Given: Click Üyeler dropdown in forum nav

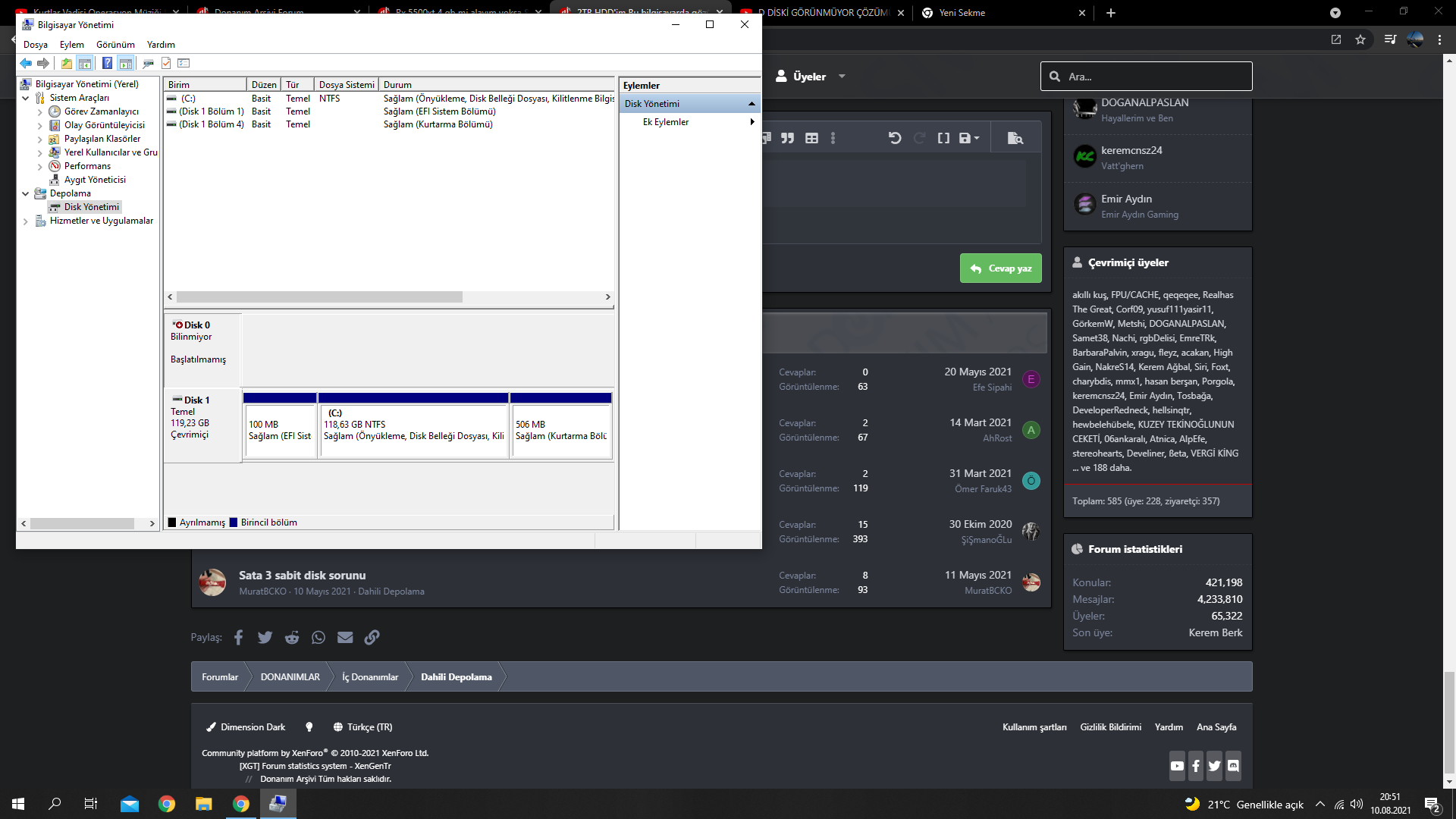Looking at the screenshot, I should pyautogui.click(x=810, y=77).
